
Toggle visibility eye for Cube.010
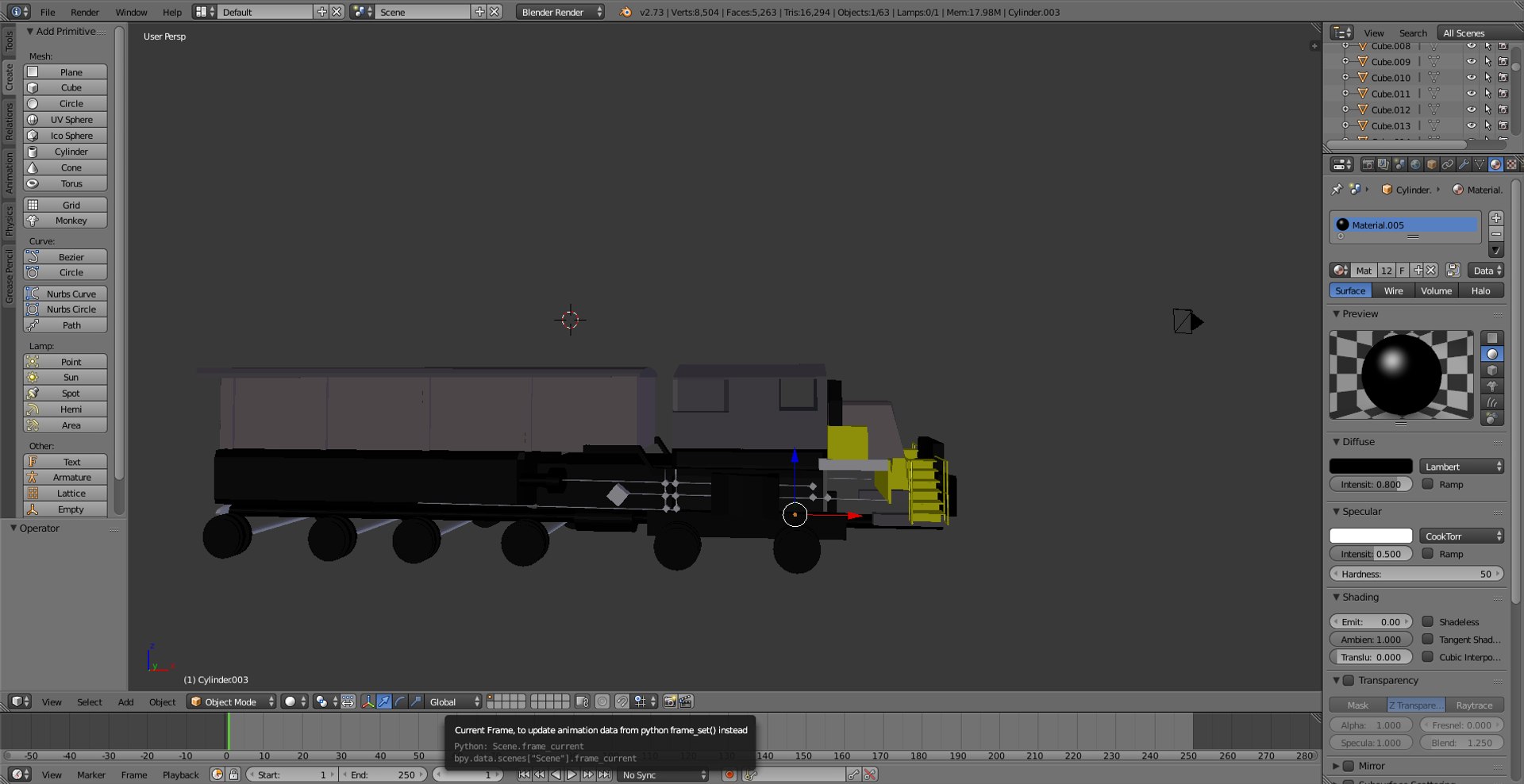(x=1471, y=78)
